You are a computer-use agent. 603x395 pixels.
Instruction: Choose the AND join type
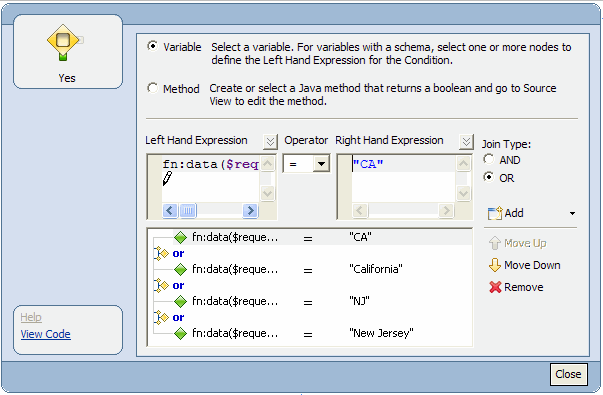pos(489,159)
